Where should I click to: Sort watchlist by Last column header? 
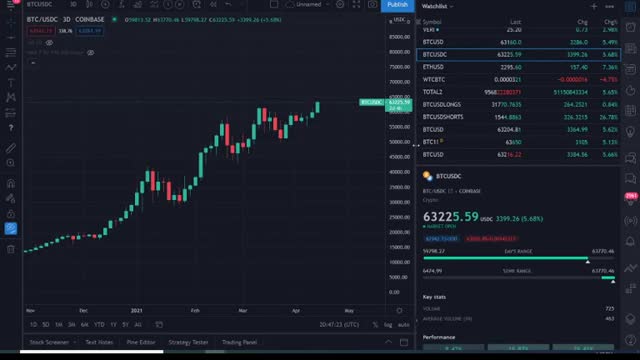pyautogui.click(x=516, y=22)
